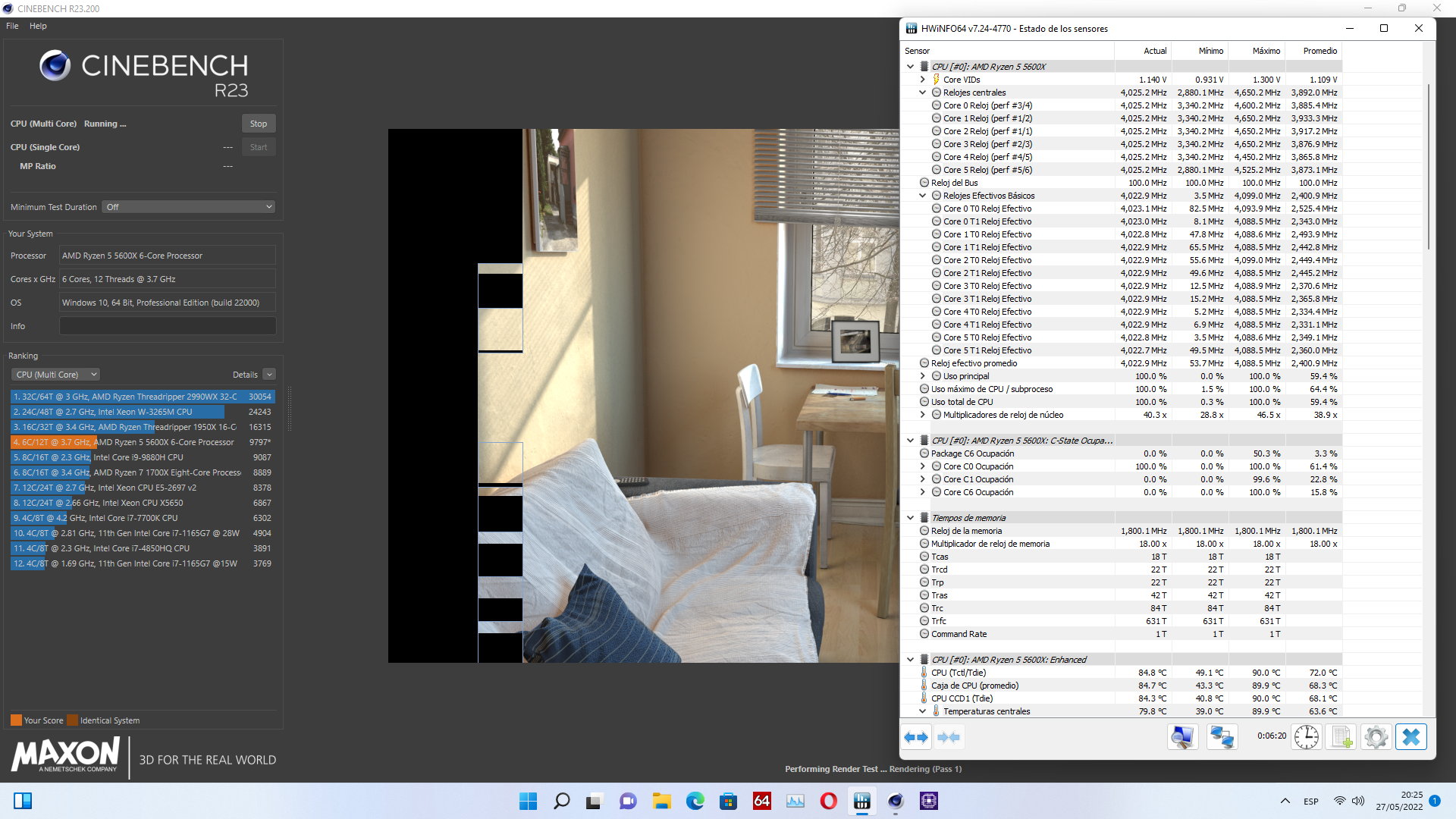Collapse the Relojes centrales tree node
The image size is (1456, 819).
tap(922, 93)
